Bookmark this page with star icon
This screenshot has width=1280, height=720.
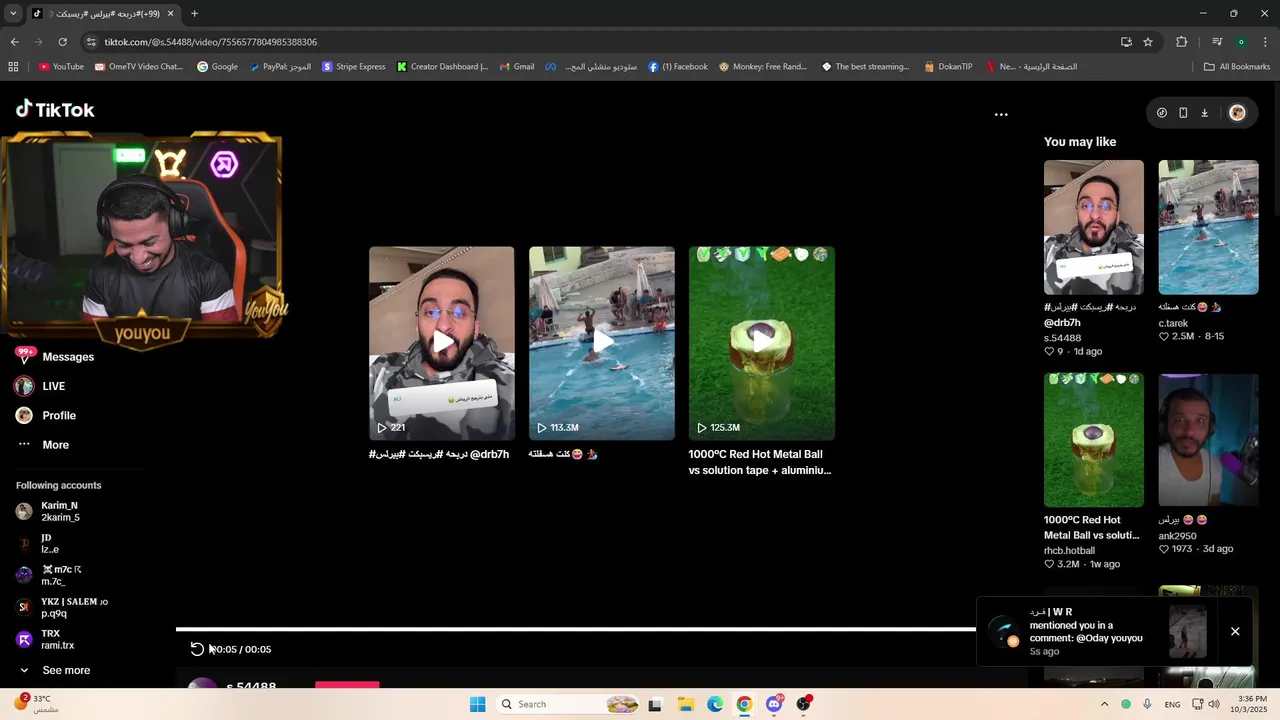pos(1148,42)
